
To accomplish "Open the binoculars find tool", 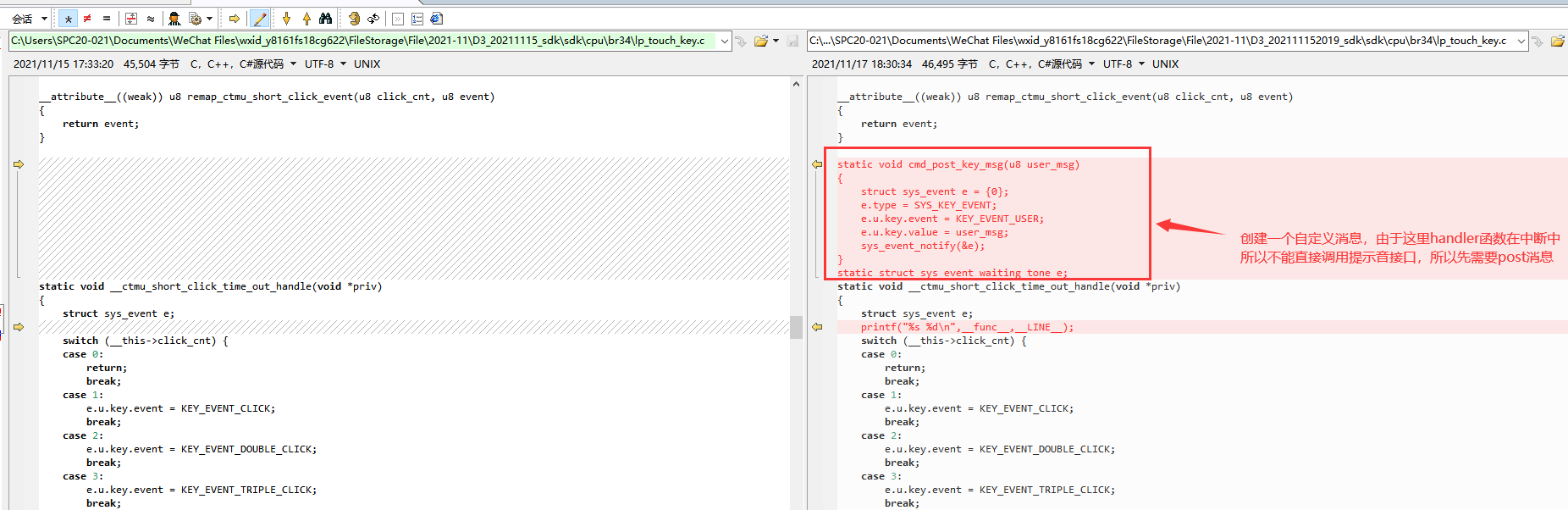I will pos(325,19).
